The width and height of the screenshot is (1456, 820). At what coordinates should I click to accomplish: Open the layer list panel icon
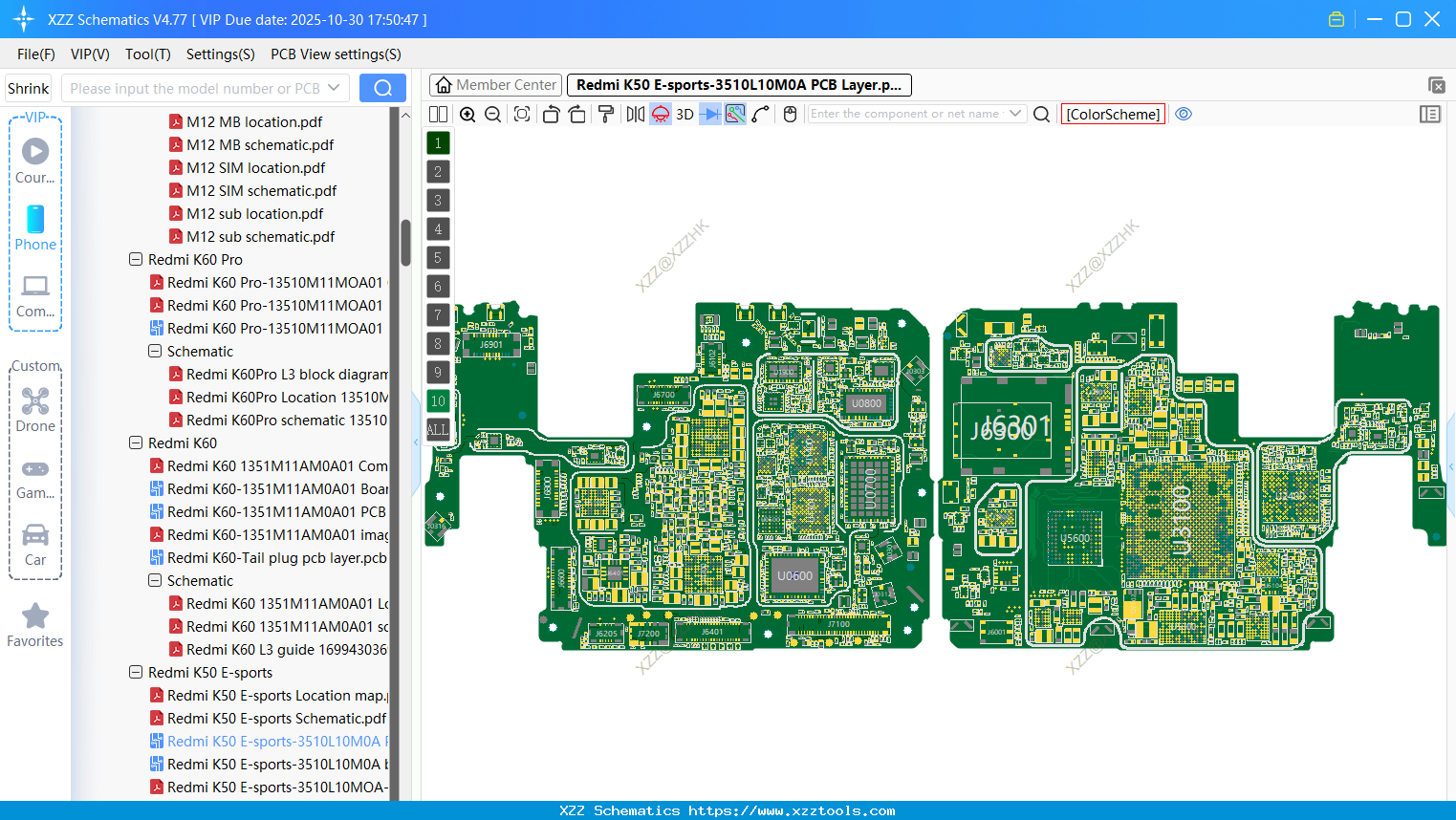1430,114
